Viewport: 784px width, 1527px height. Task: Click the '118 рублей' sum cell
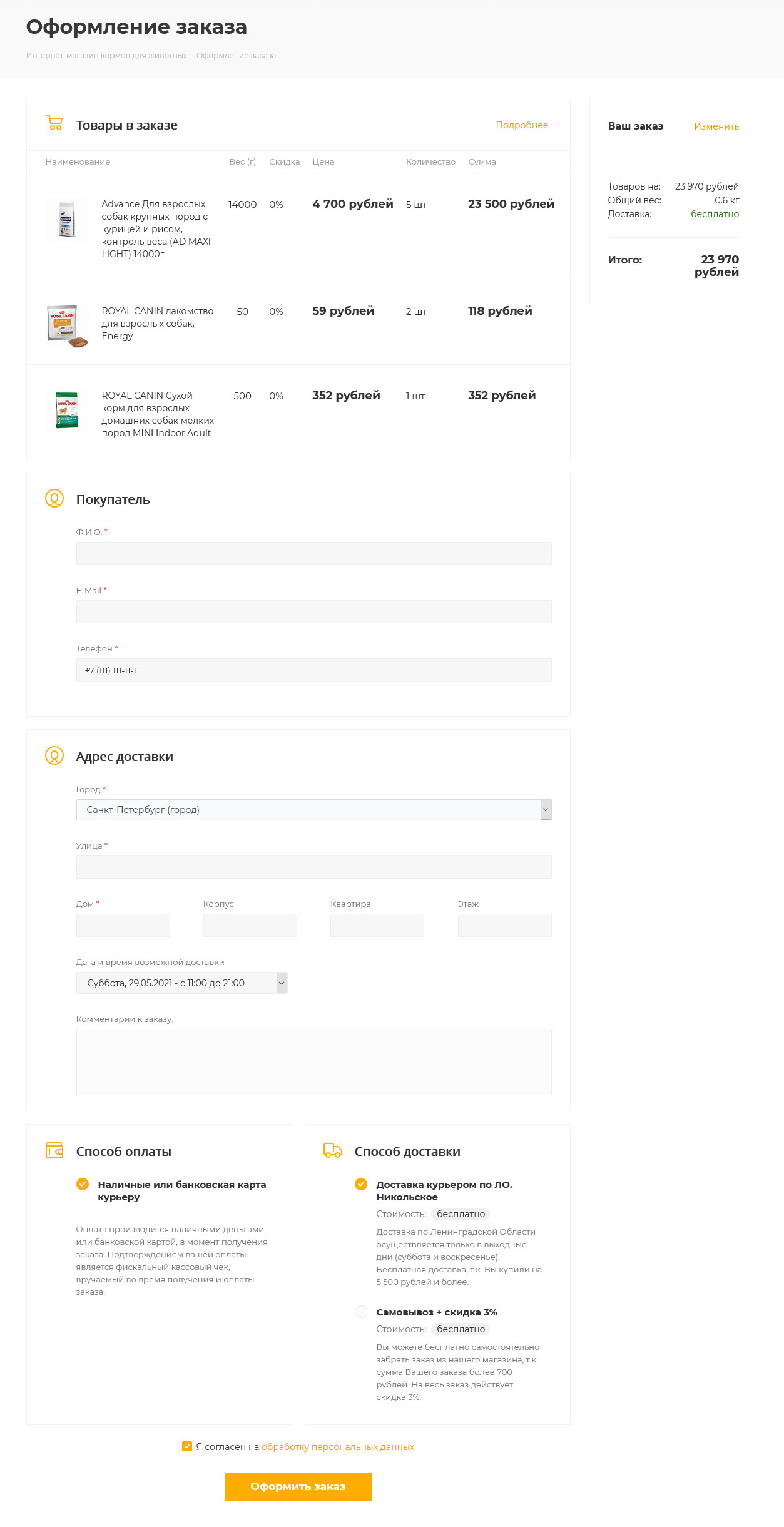[500, 311]
